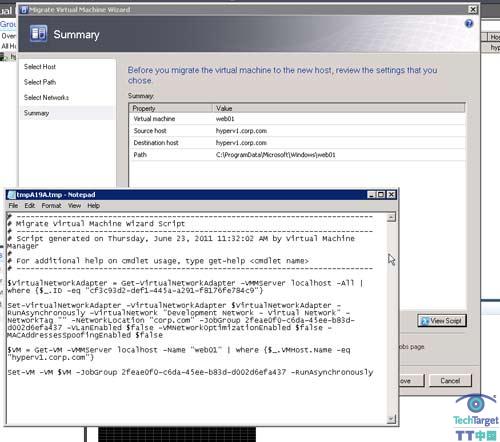Click the Migrate Wizard title bar icon
The height and width of the screenshot is (442, 500).
click(24, 10)
